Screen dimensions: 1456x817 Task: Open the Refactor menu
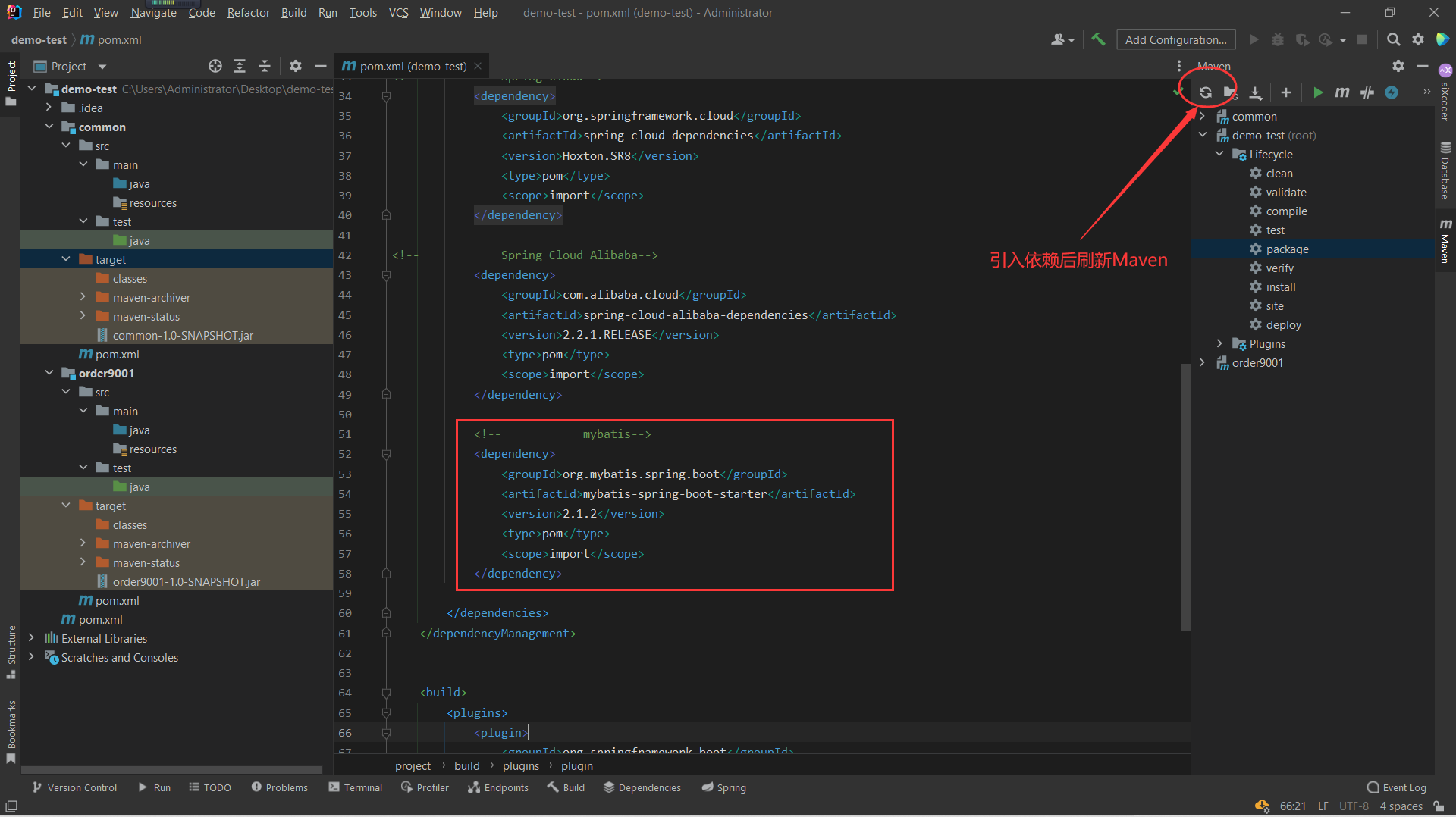point(248,12)
